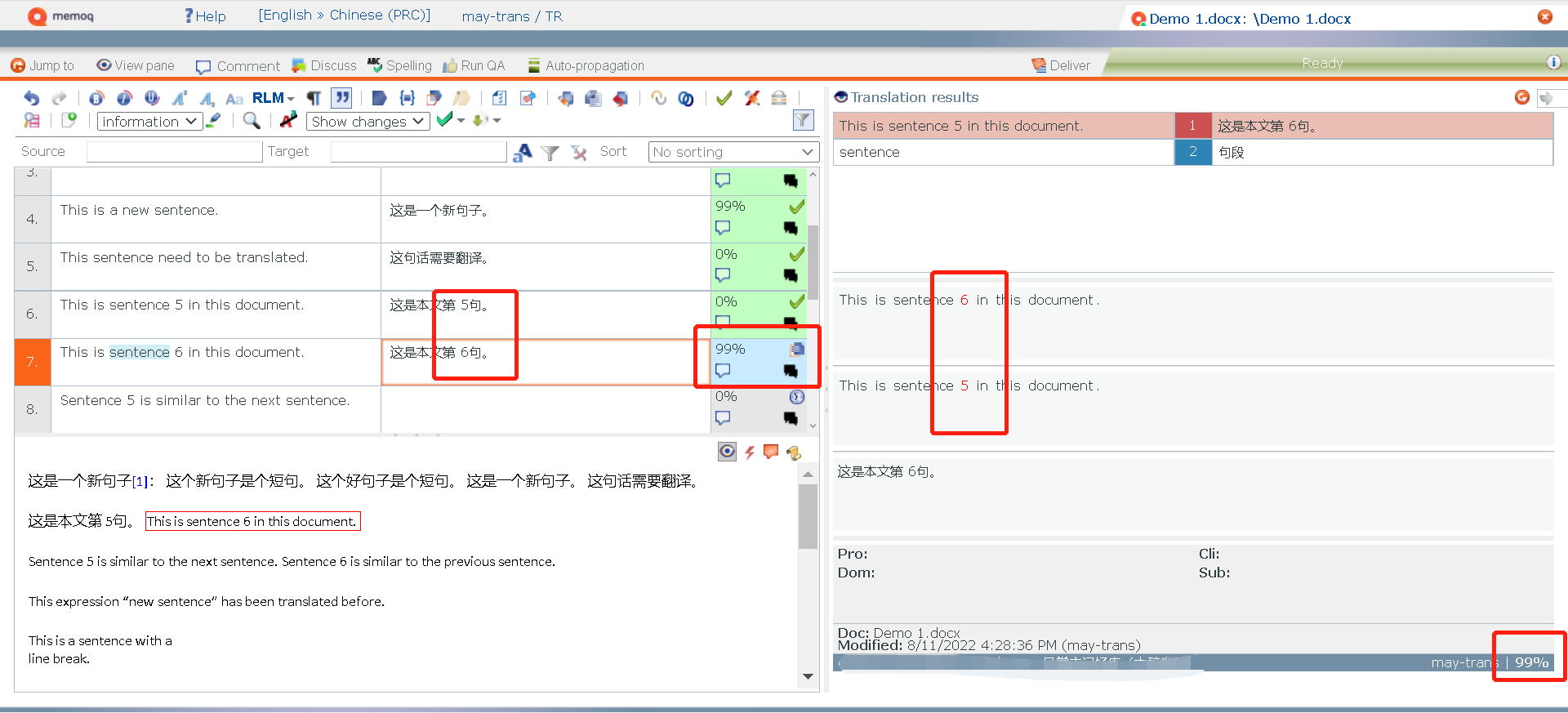Click discussion icon in row 8 status cell
The height and width of the screenshot is (713, 1568).
[791, 418]
